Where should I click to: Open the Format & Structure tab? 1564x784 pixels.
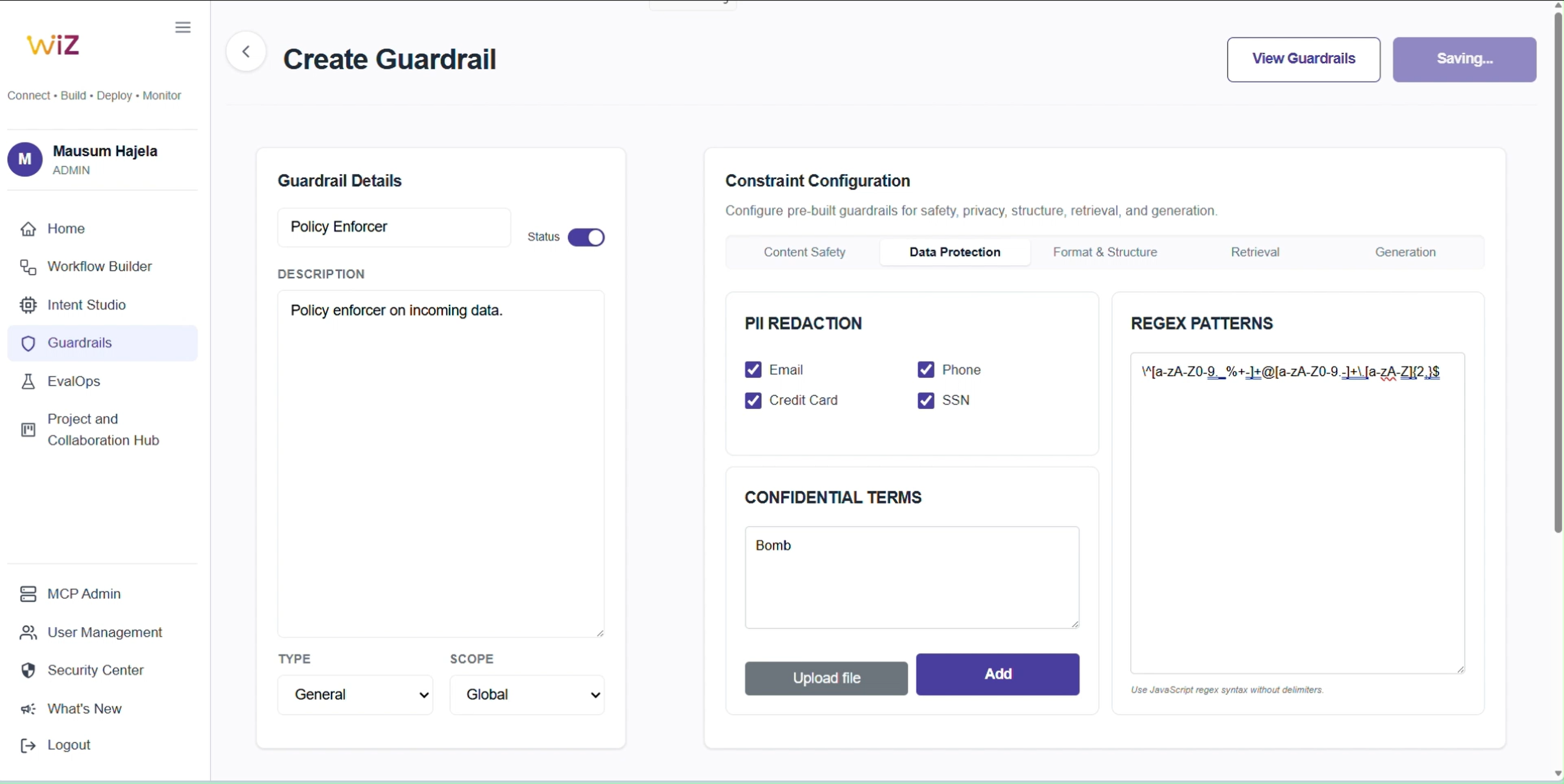[x=1104, y=251]
